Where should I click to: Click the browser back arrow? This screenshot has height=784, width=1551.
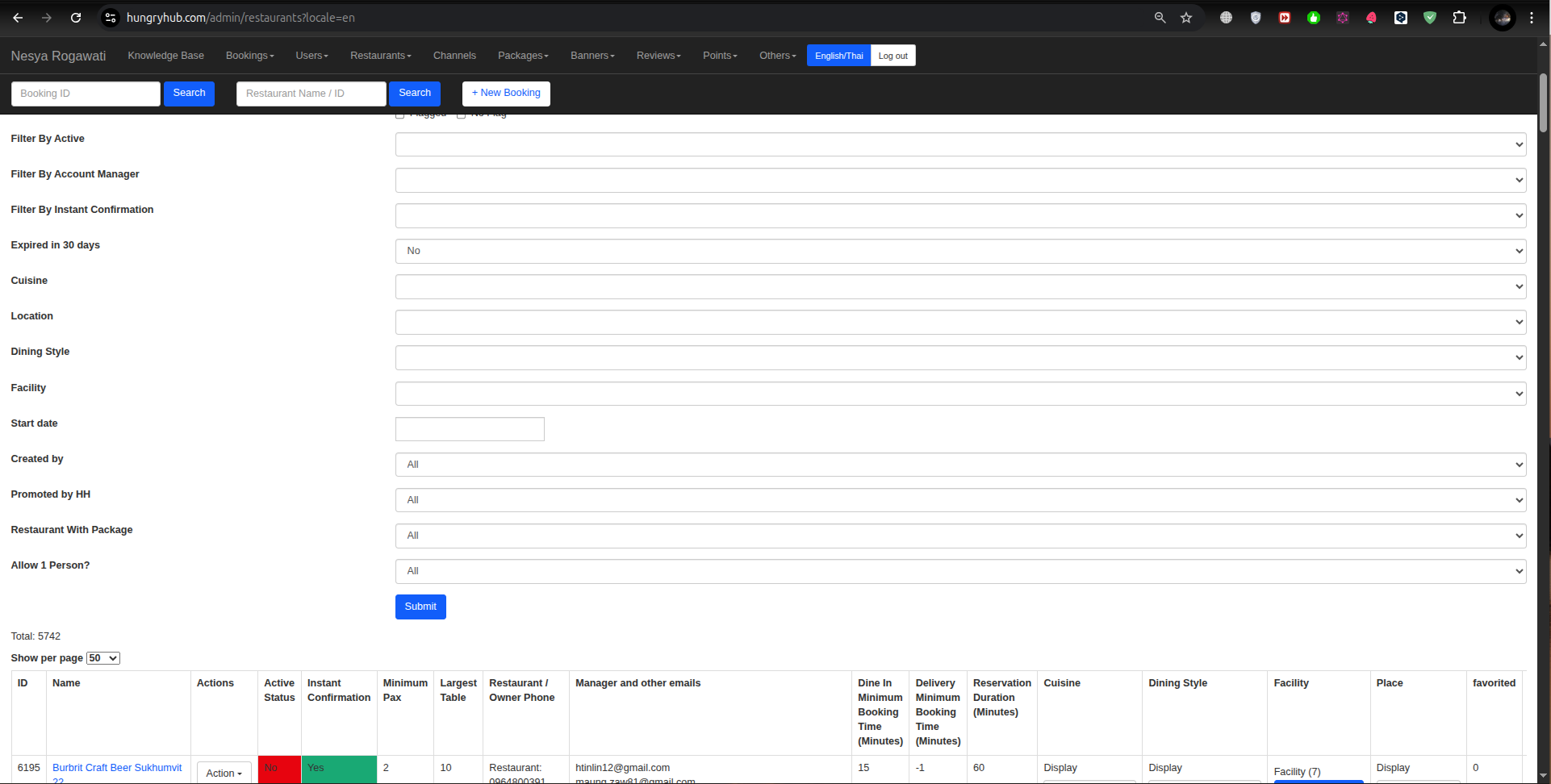pyautogui.click(x=18, y=18)
